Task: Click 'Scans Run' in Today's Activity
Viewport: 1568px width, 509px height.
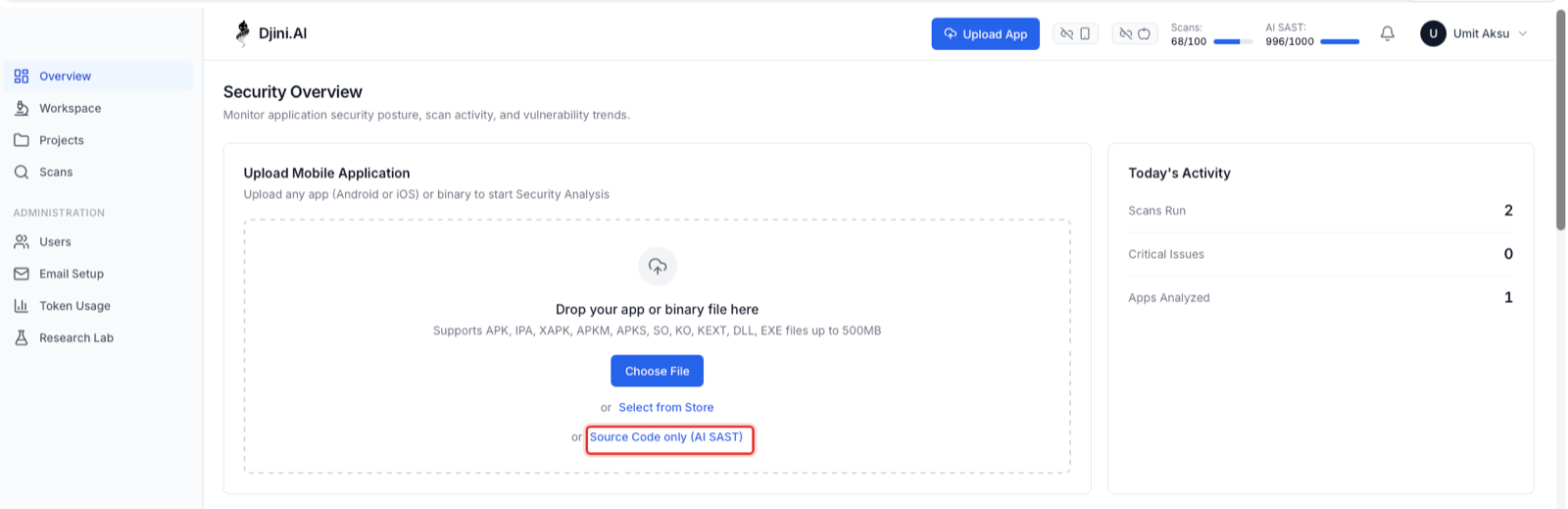Action: [1157, 211]
